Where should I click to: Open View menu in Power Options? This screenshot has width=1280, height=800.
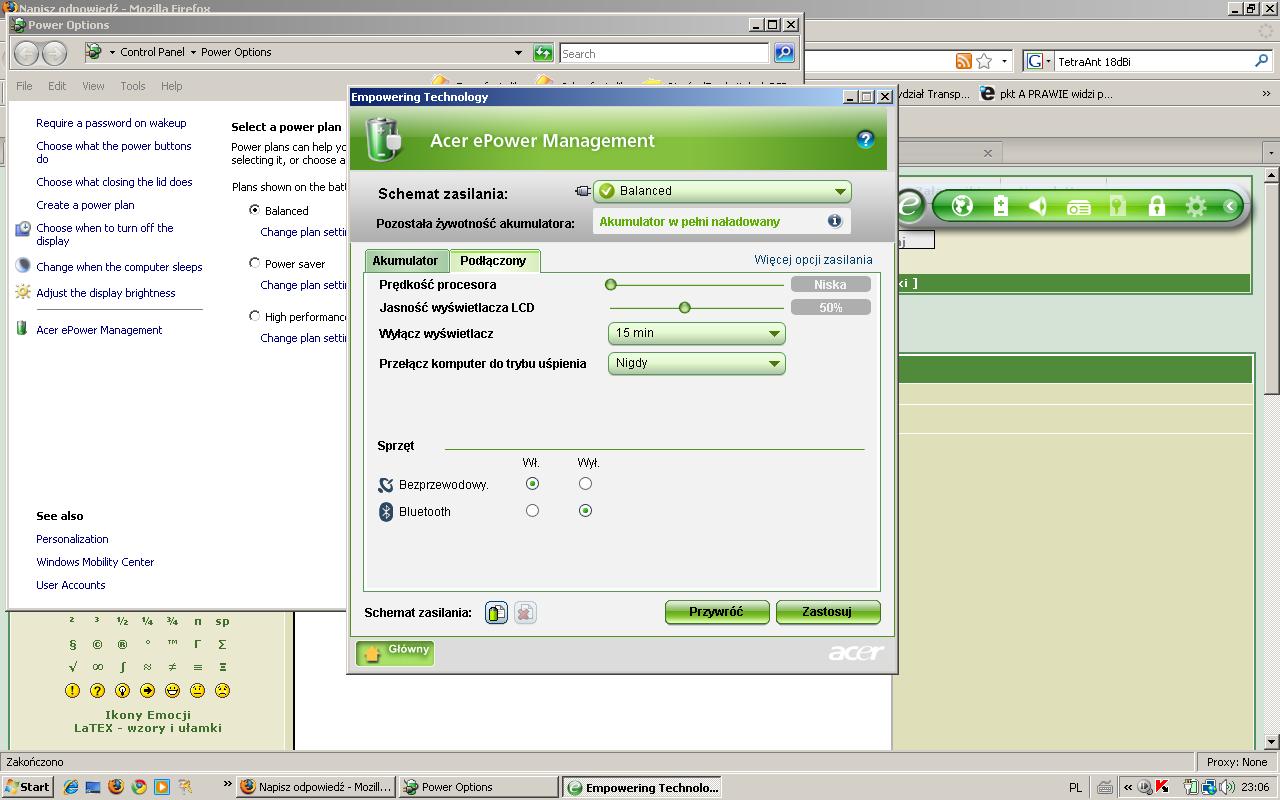pyautogui.click(x=93, y=86)
